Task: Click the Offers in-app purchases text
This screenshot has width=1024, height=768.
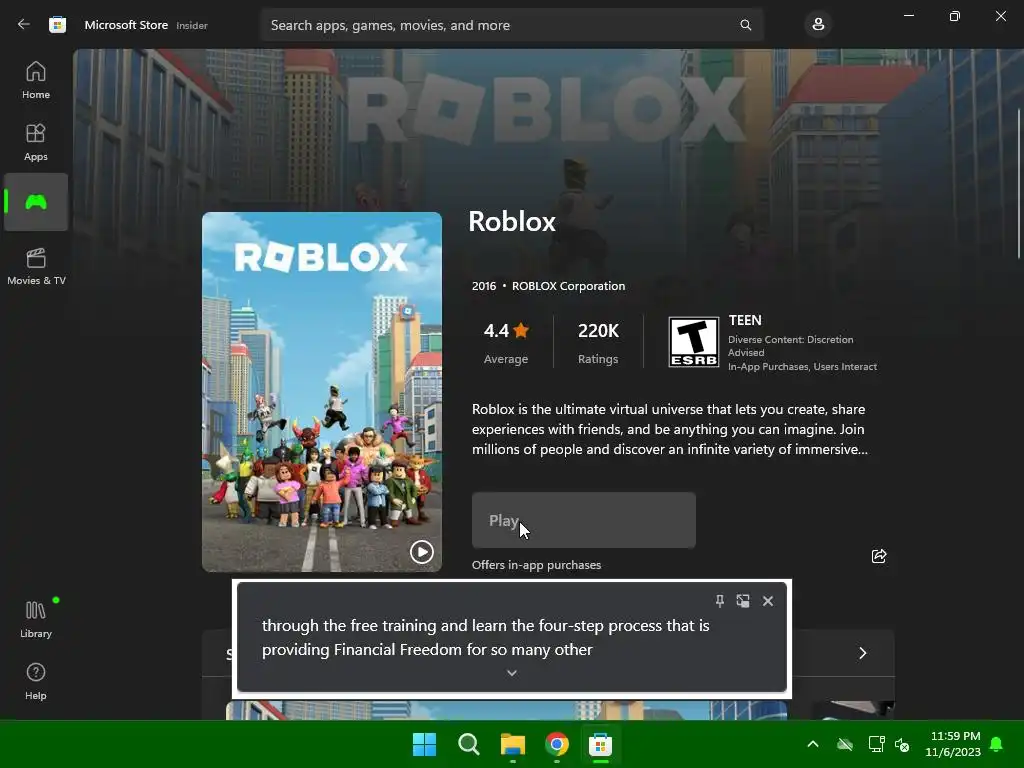Action: pyautogui.click(x=536, y=565)
